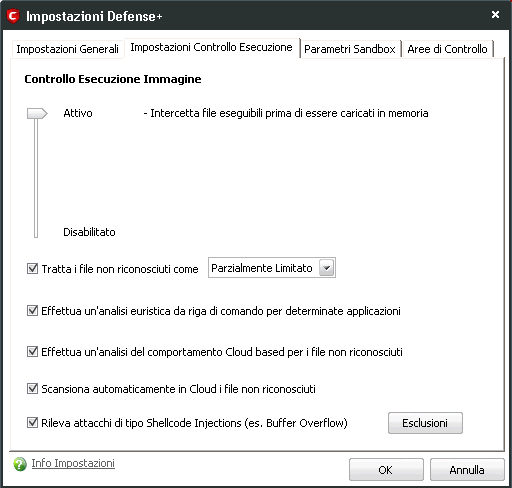Click the Comodo shield logo icon

click(x=13, y=16)
